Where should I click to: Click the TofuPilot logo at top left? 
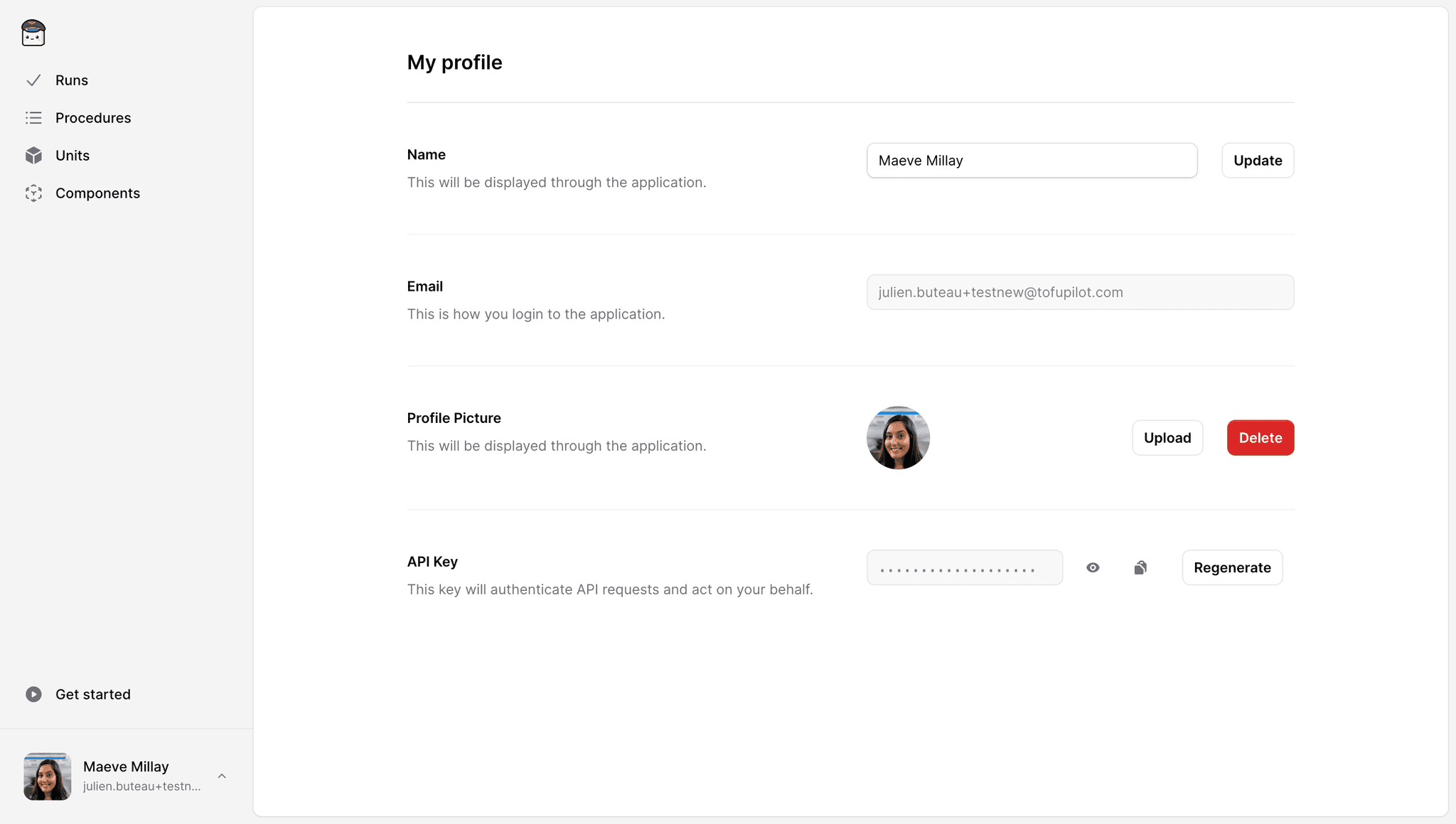(x=33, y=33)
